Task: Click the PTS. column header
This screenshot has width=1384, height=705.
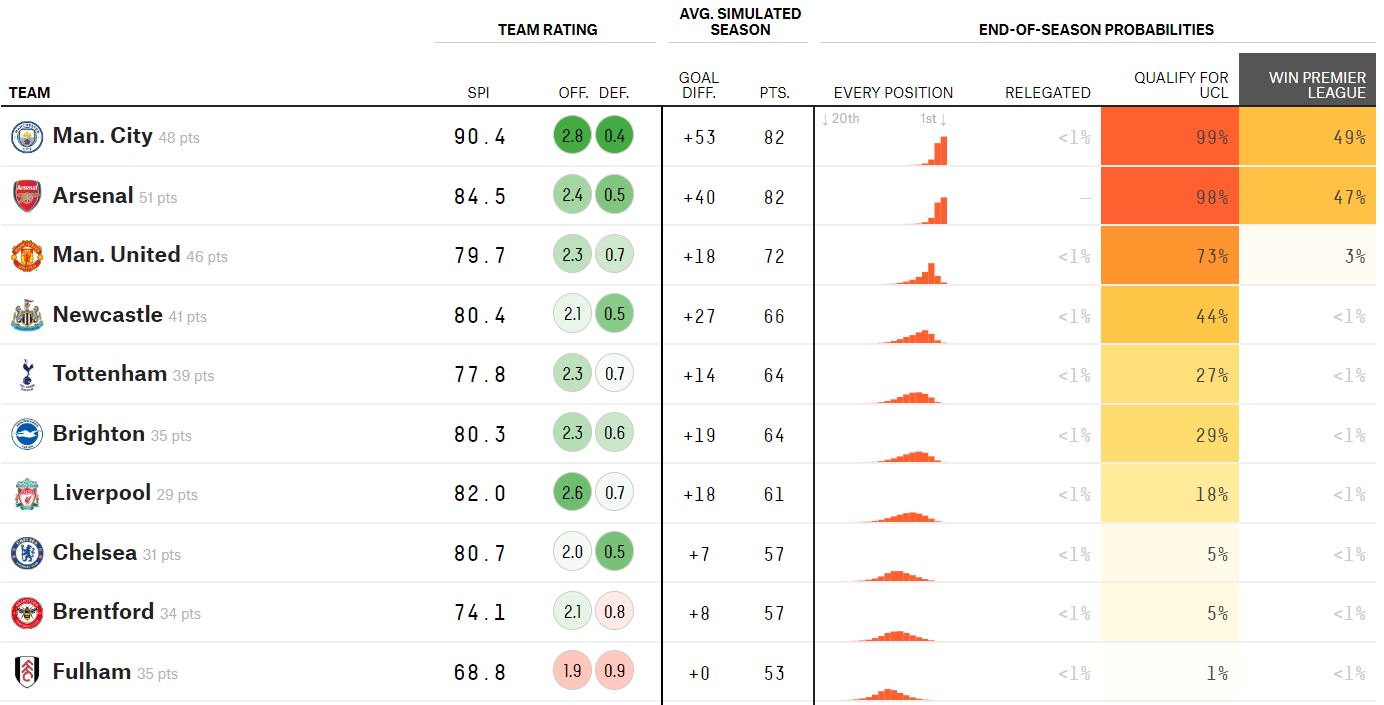Action: (x=774, y=93)
